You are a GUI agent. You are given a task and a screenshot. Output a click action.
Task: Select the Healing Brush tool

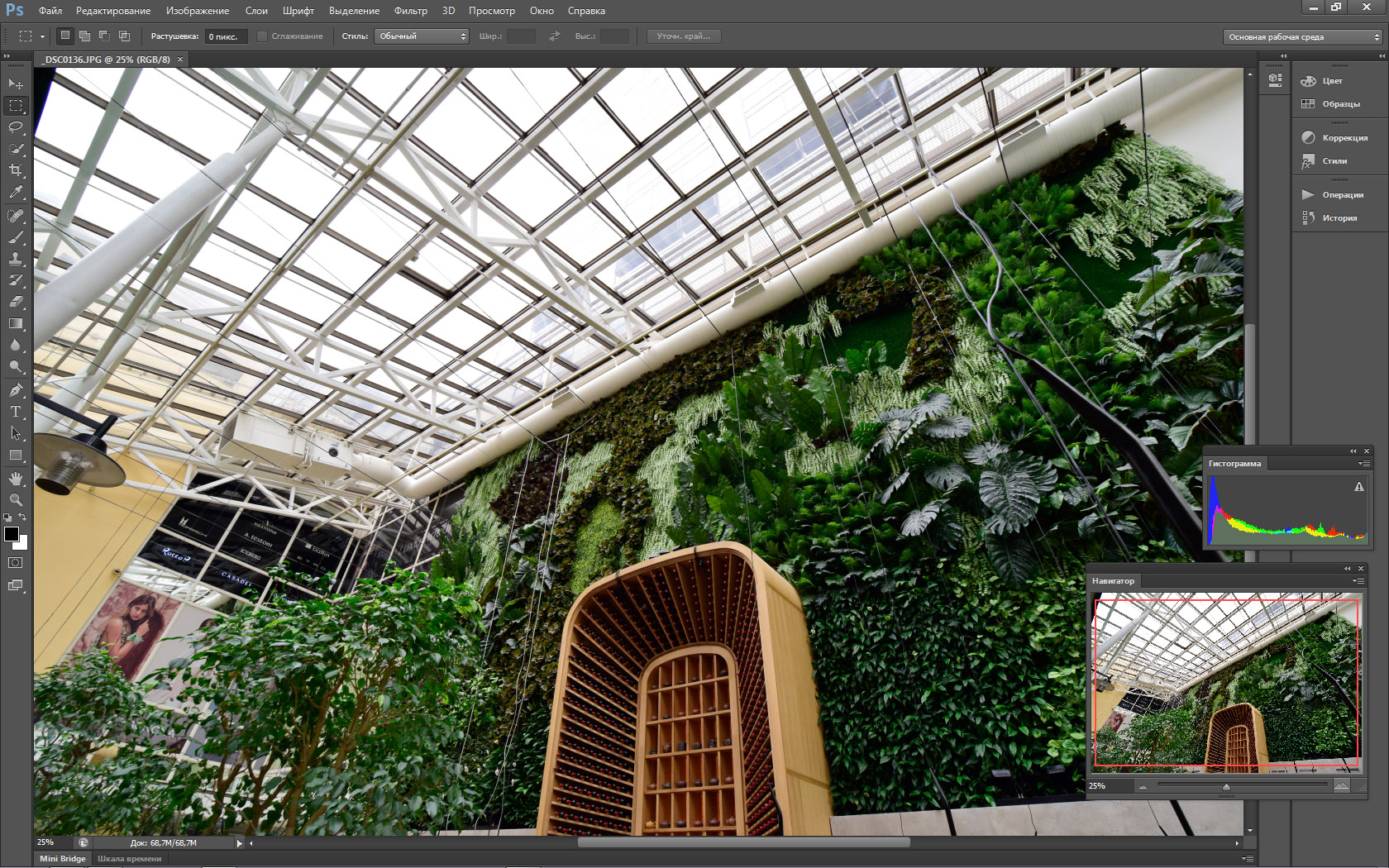(16, 216)
